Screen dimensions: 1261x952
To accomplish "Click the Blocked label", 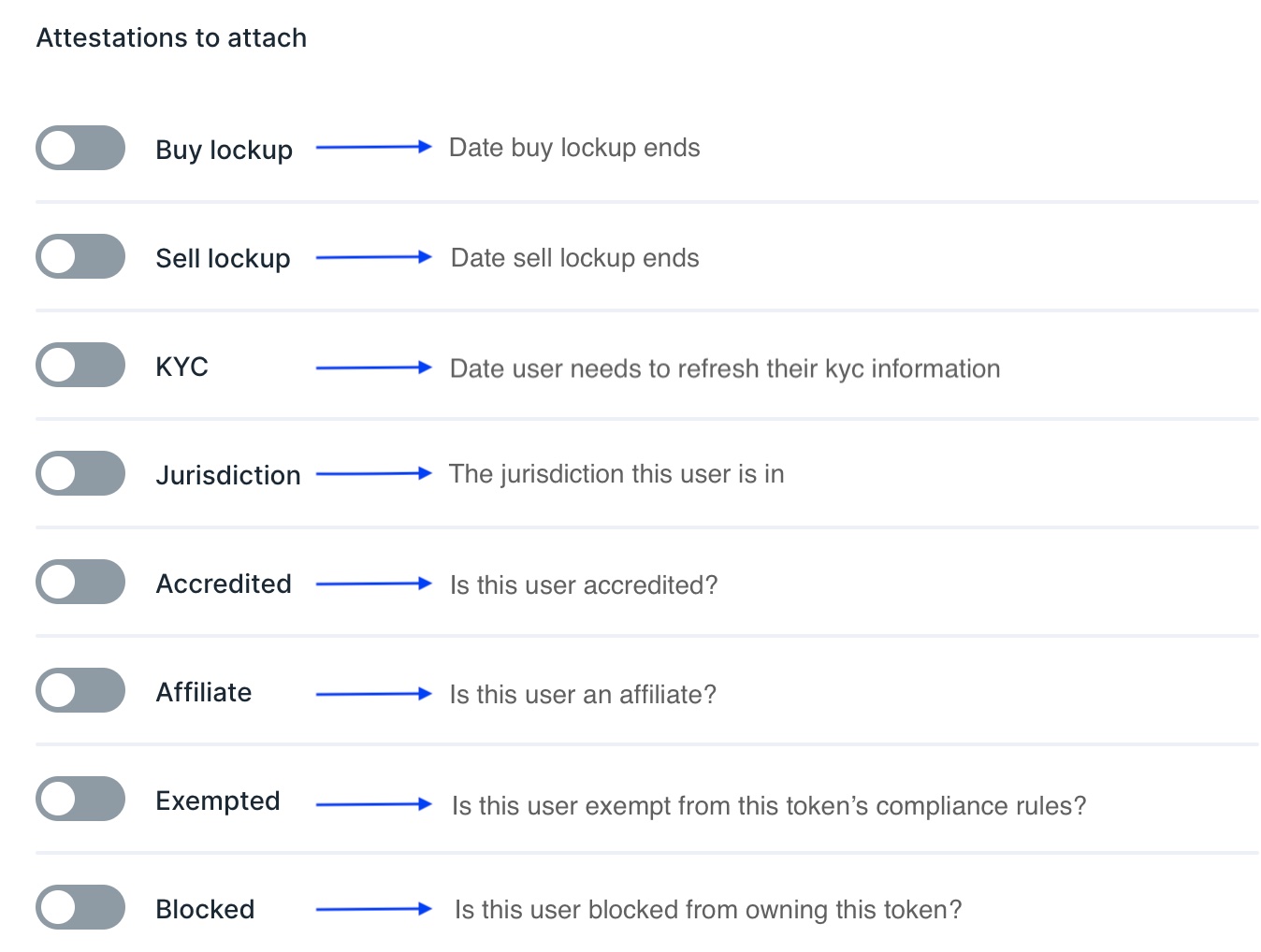I will coord(205,909).
